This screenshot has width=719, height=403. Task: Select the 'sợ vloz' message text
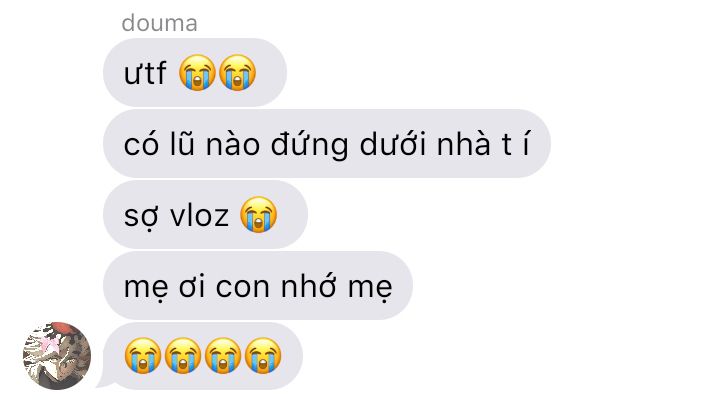[176, 215]
